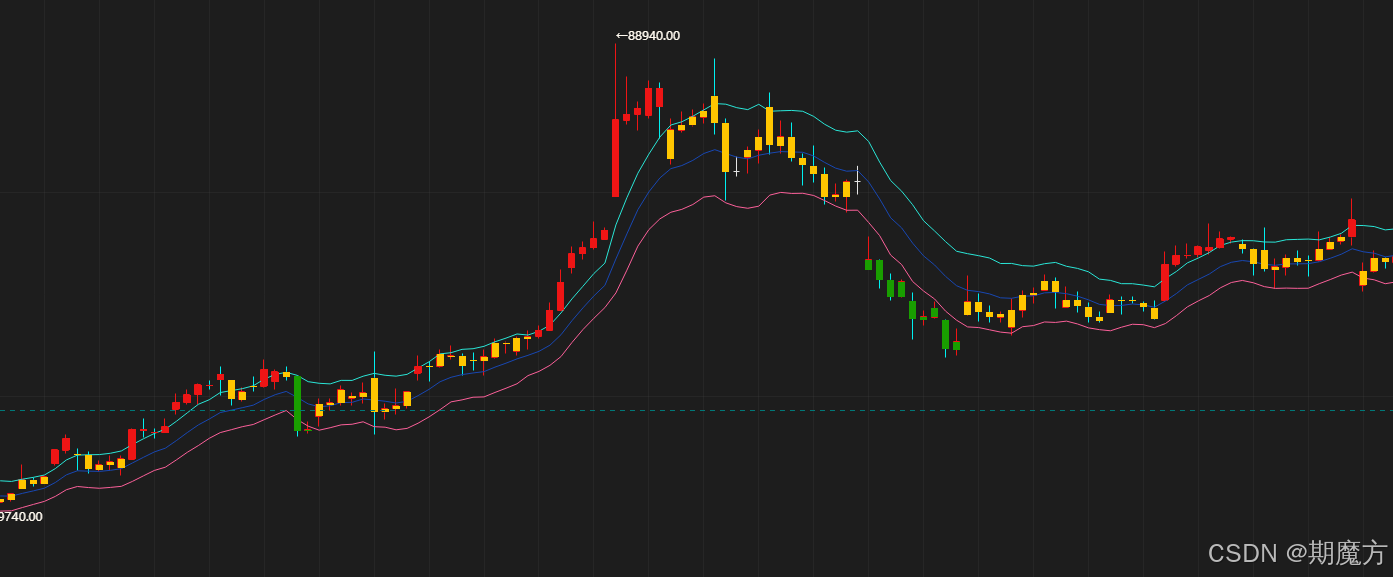Click the 88940.00 high price label
This screenshot has height=577, width=1393.
click(x=648, y=36)
